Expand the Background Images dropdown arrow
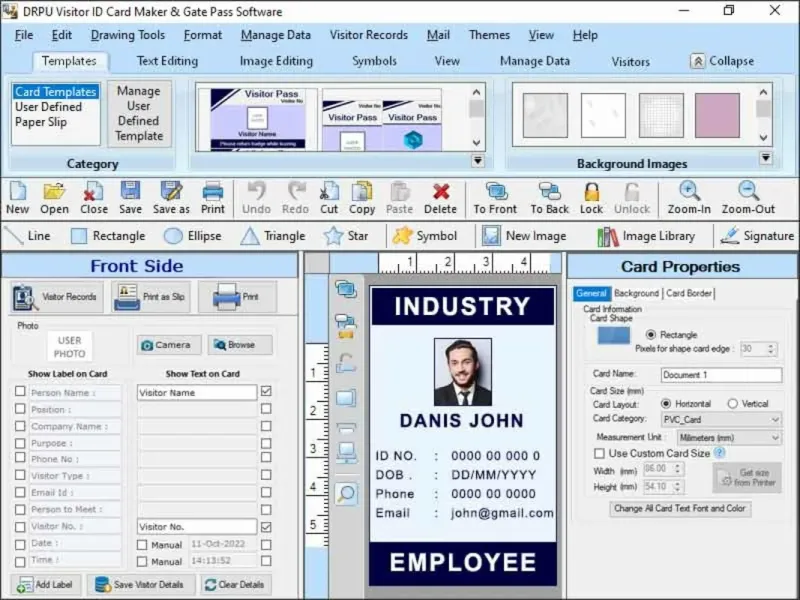The width and height of the screenshot is (800, 600). tap(765, 158)
